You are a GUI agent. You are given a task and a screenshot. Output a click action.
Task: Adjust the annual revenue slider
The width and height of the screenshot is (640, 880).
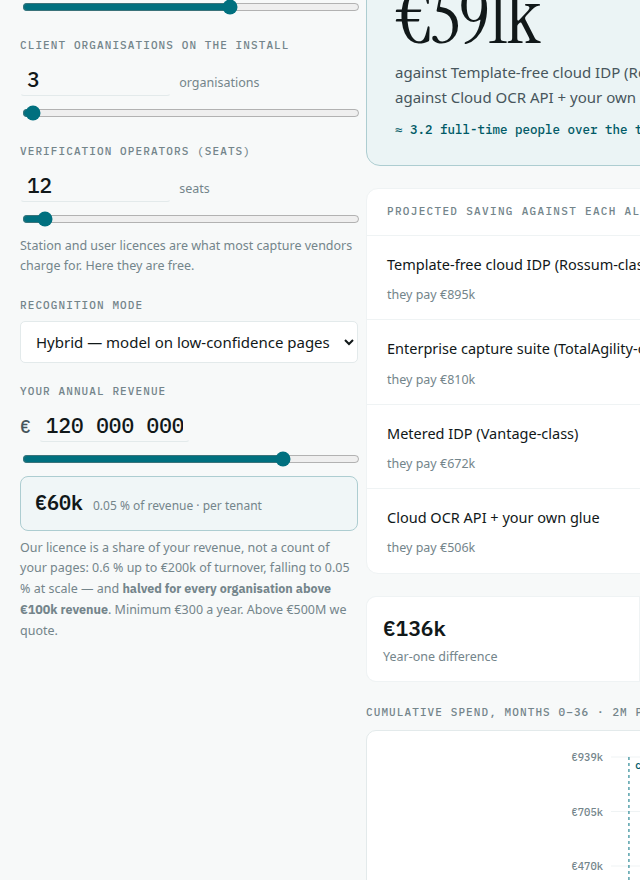[x=190, y=459]
